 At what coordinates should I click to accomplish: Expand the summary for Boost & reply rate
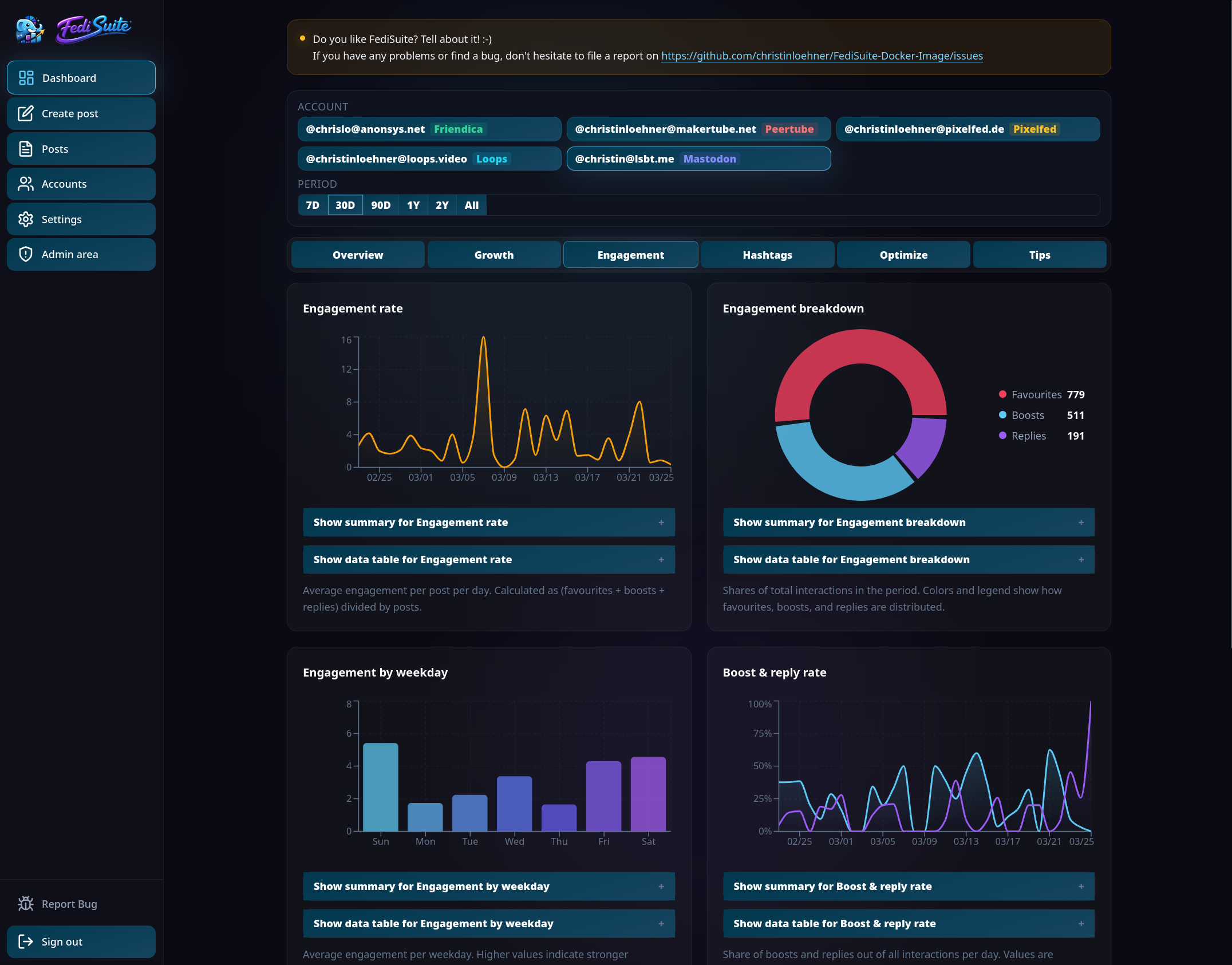pos(909,886)
